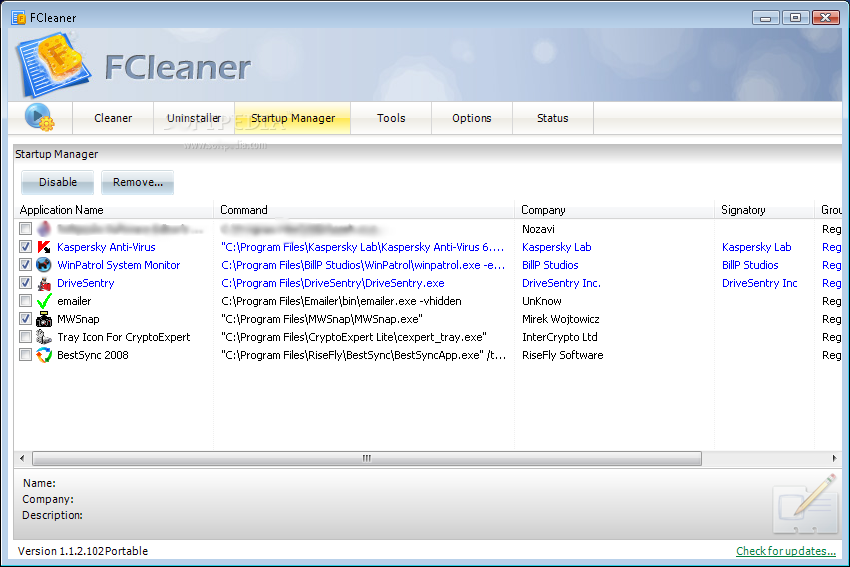Check the BestSync 2008 checkbox
Screen dimensions: 850x567
coord(25,355)
